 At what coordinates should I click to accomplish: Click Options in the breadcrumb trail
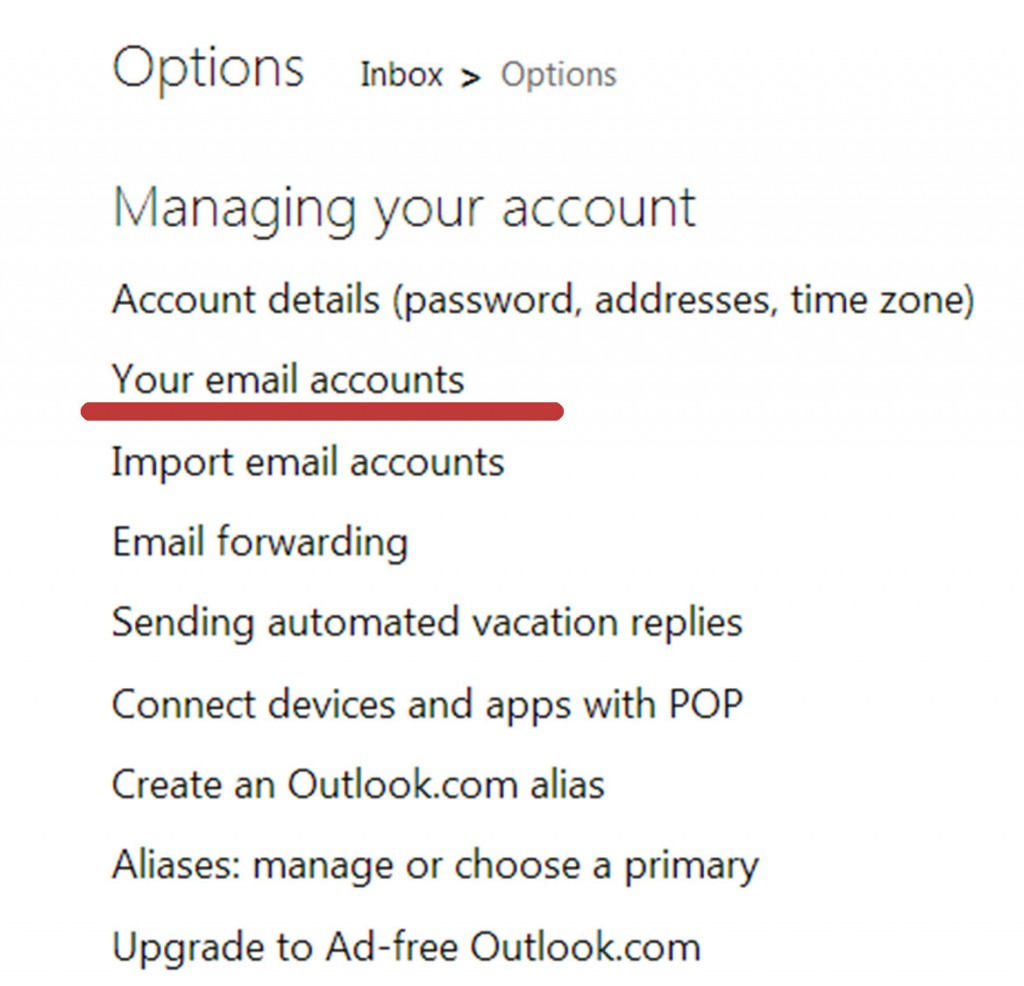pos(558,75)
